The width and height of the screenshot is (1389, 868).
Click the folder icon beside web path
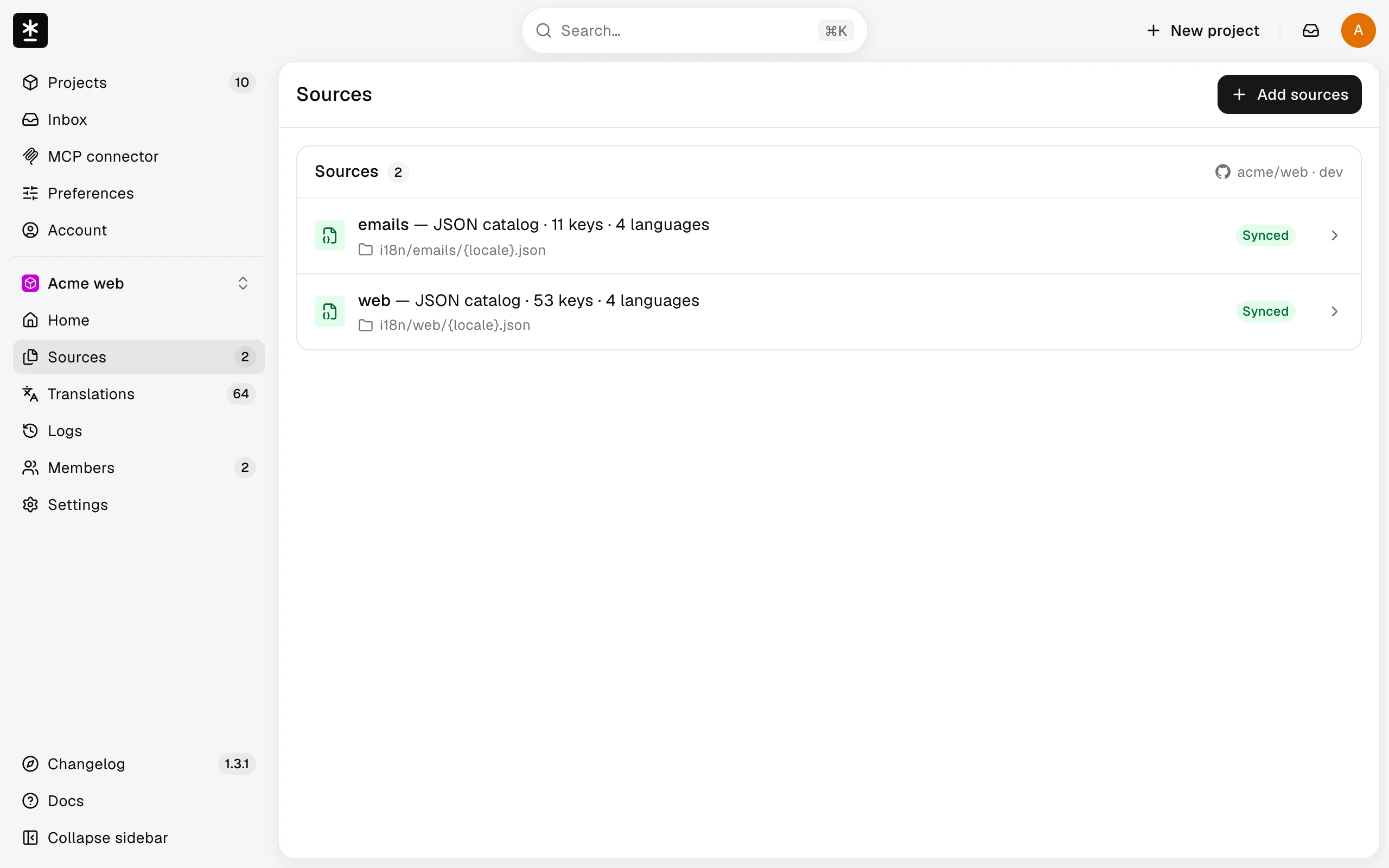[366, 325]
